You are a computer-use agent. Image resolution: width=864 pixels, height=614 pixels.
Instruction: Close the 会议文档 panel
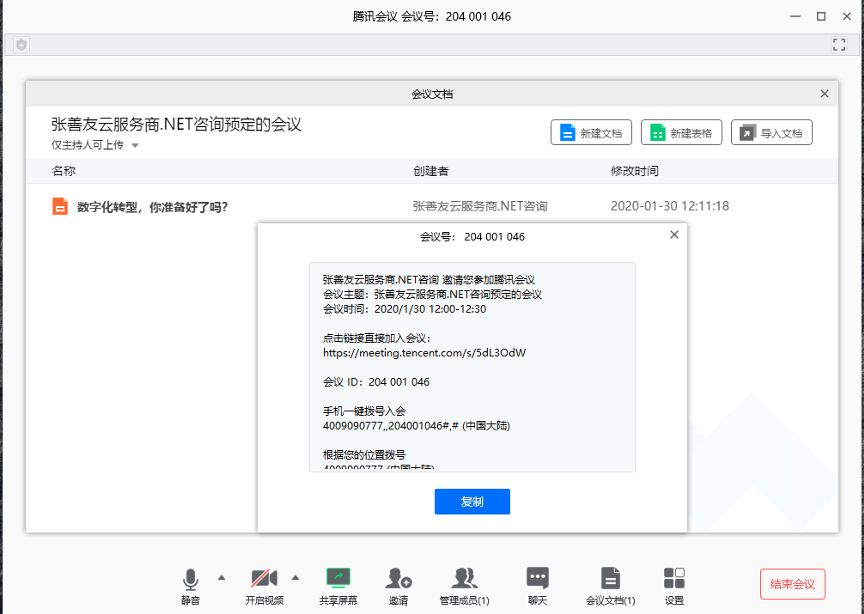pyautogui.click(x=824, y=94)
